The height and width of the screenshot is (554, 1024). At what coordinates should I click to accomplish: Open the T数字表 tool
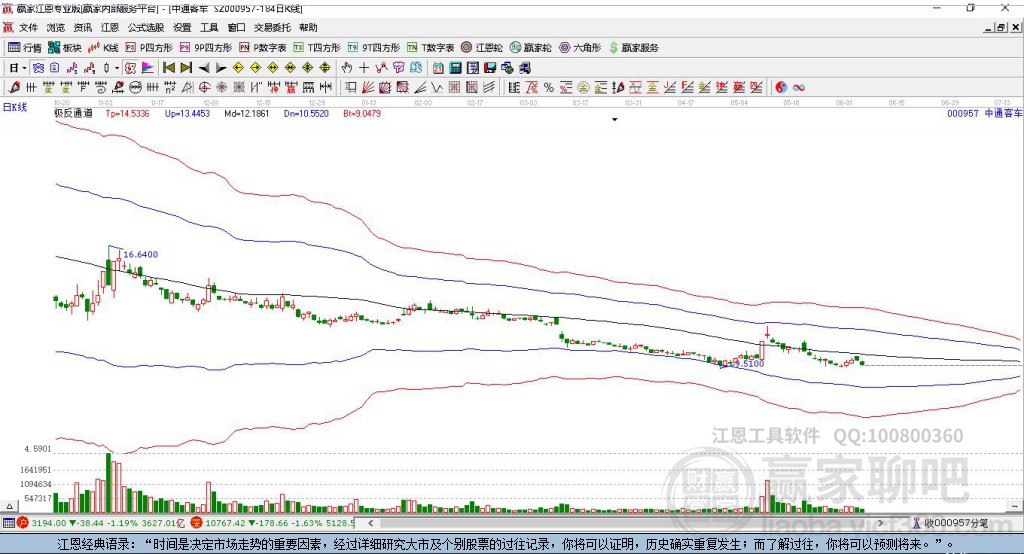(430, 48)
